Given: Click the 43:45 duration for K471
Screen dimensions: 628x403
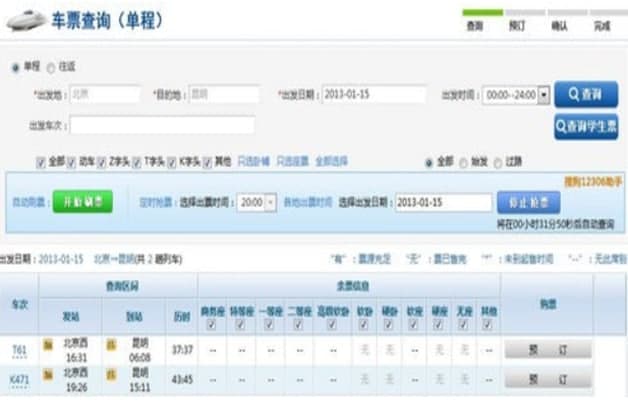Looking at the screenshot, I should tap(182, 379).
